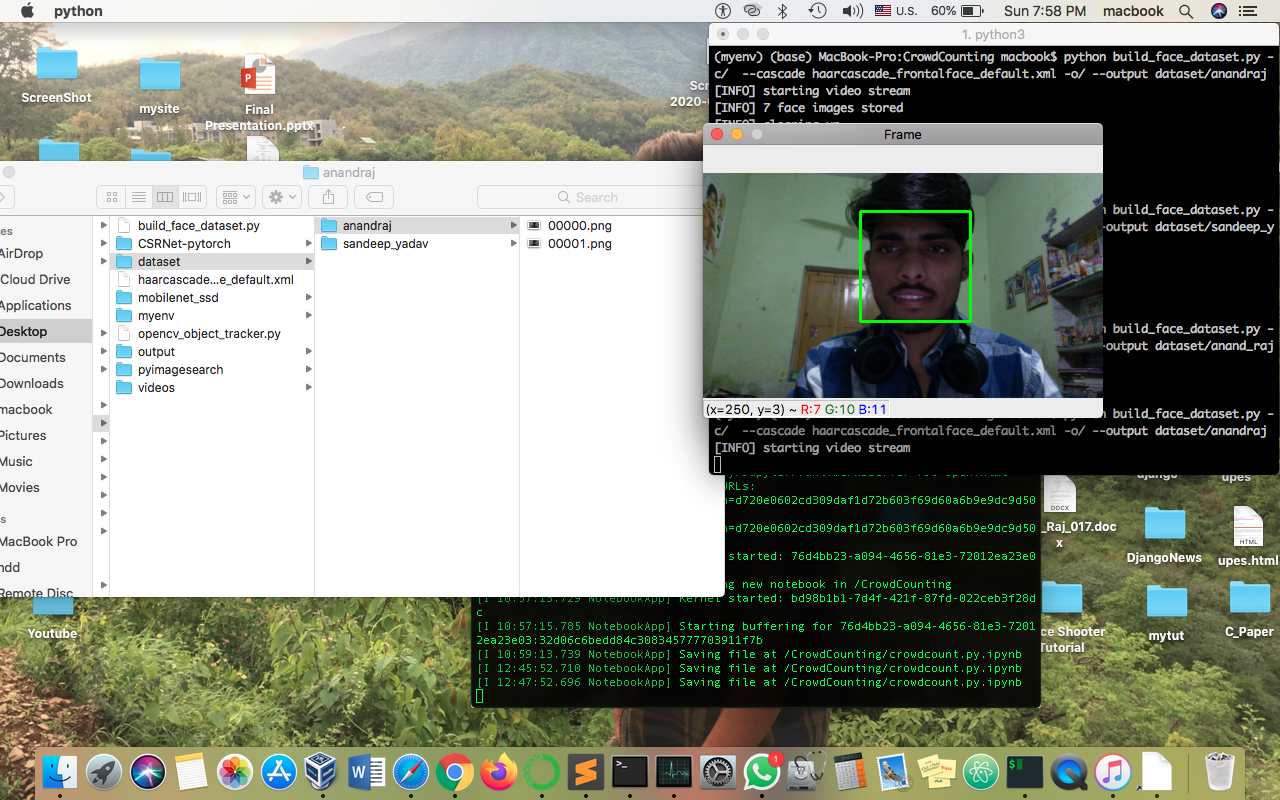This screenshot has width=1280, height=800.
Task: Click Finder Edit Tags toolbar button
Action: 375,197
